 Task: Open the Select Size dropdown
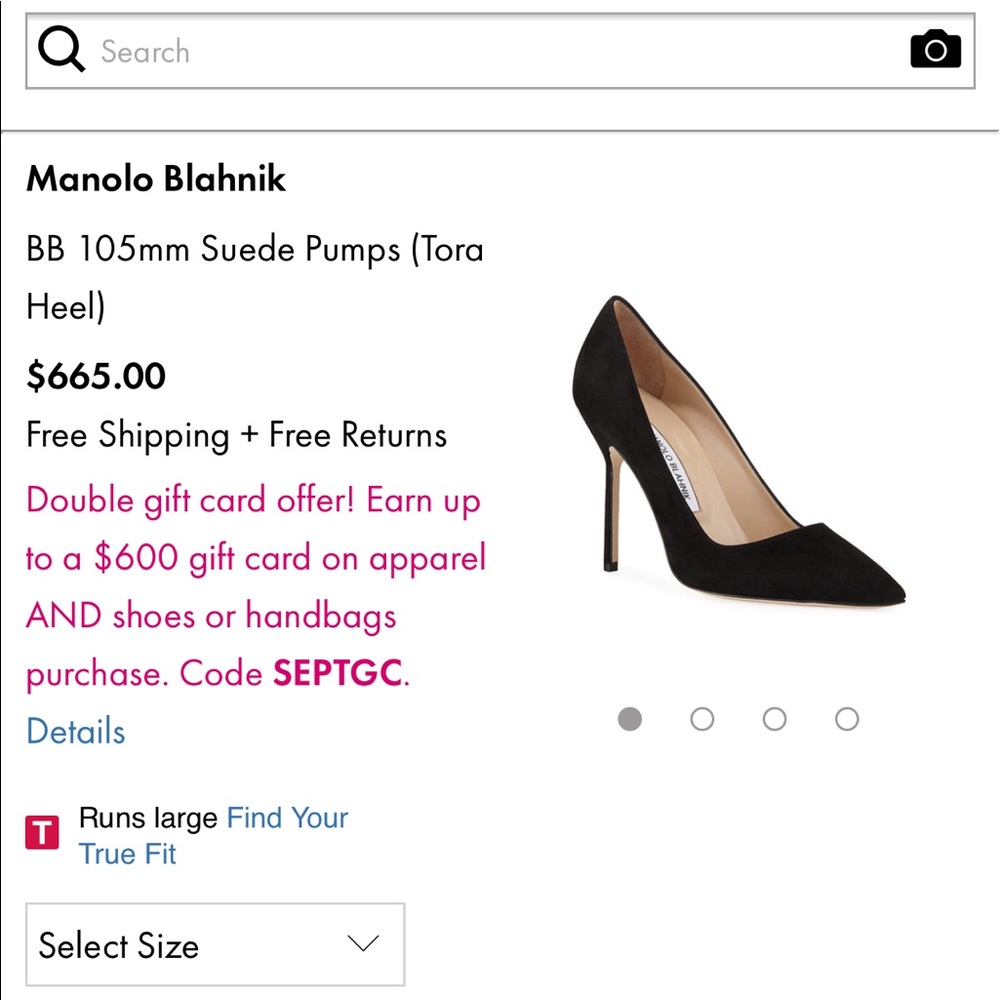[x=215, y=944]
